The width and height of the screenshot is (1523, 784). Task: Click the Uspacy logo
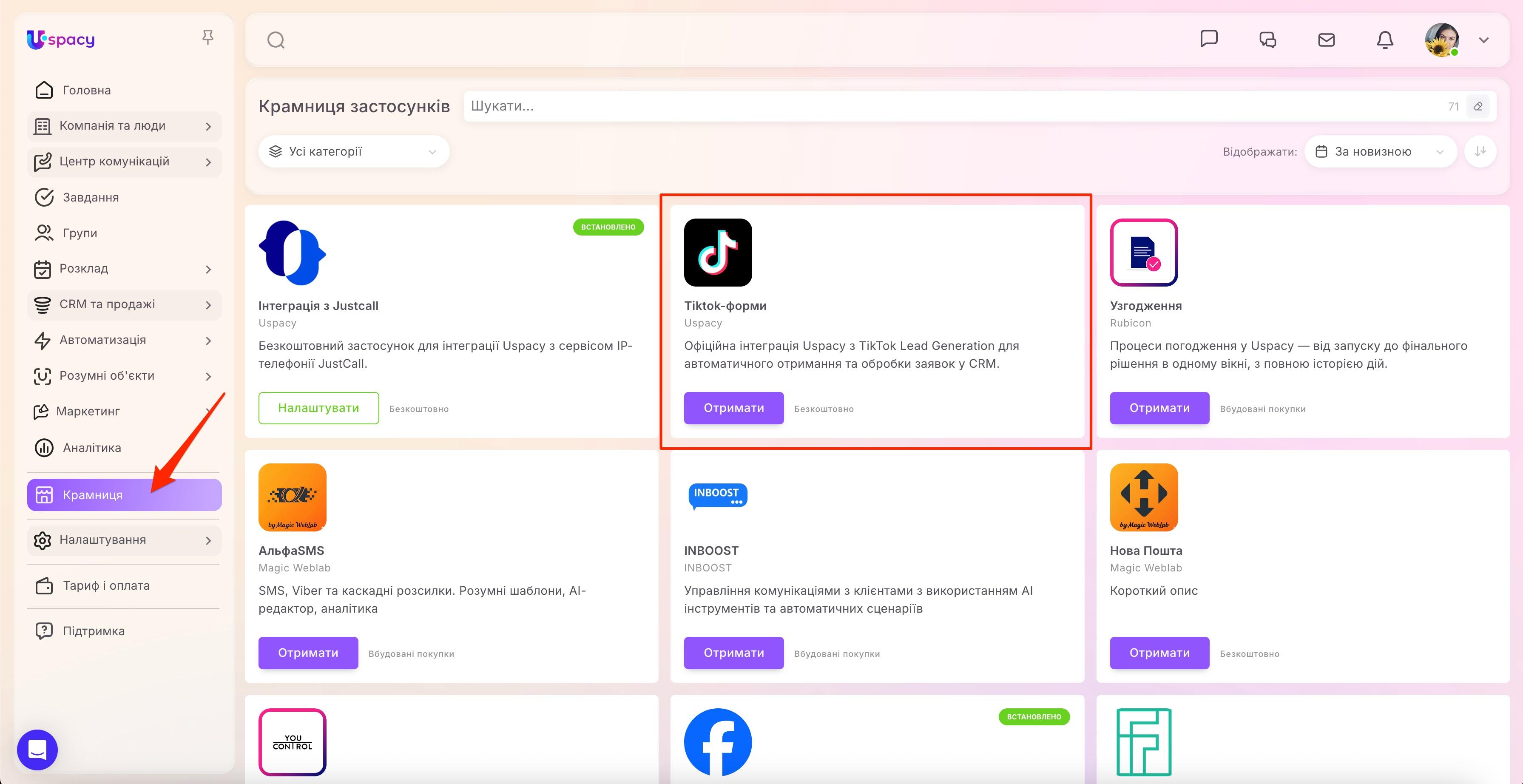[x=61, y=40]
